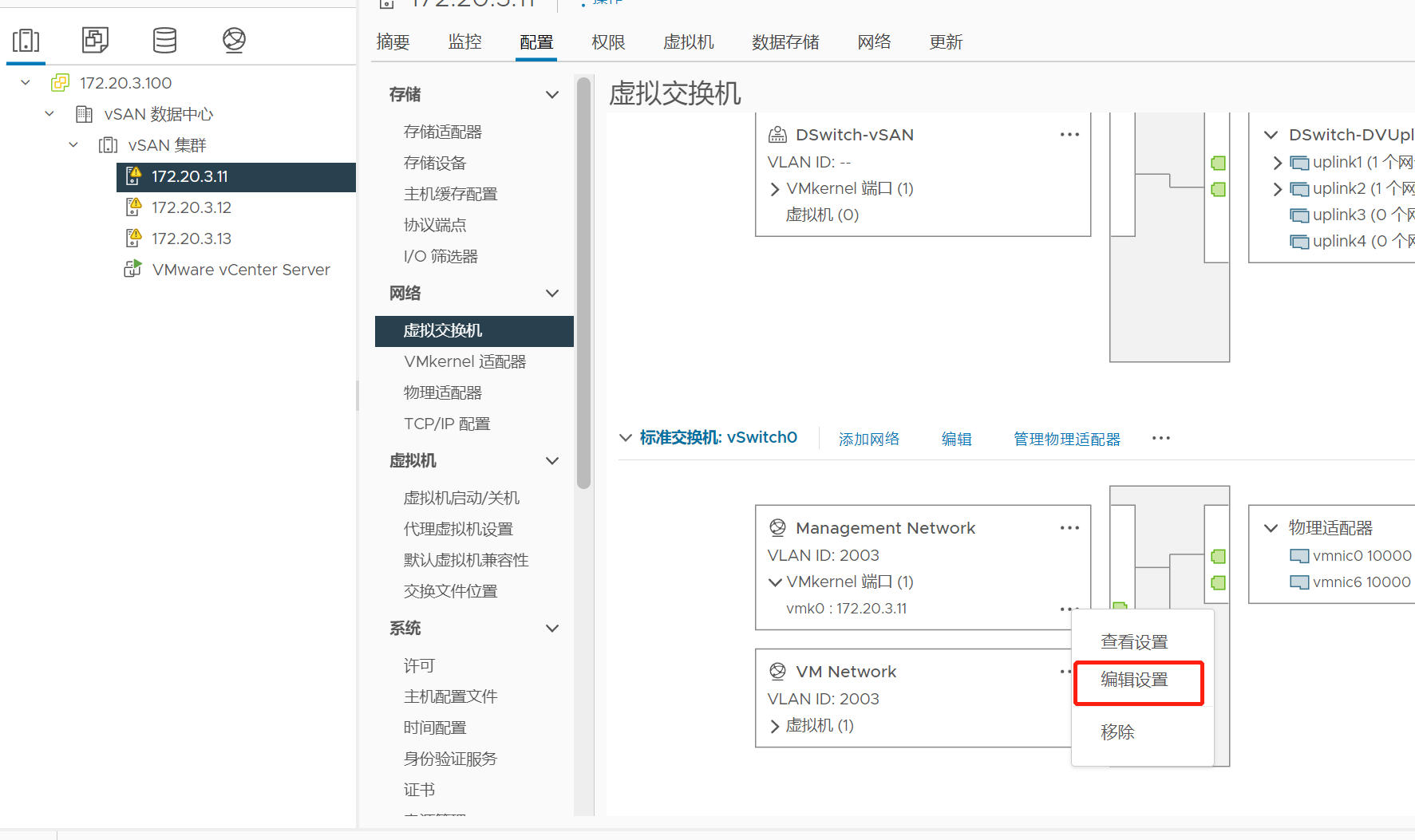Click the host warning icon for 172.20.3.12

(133, 207)
